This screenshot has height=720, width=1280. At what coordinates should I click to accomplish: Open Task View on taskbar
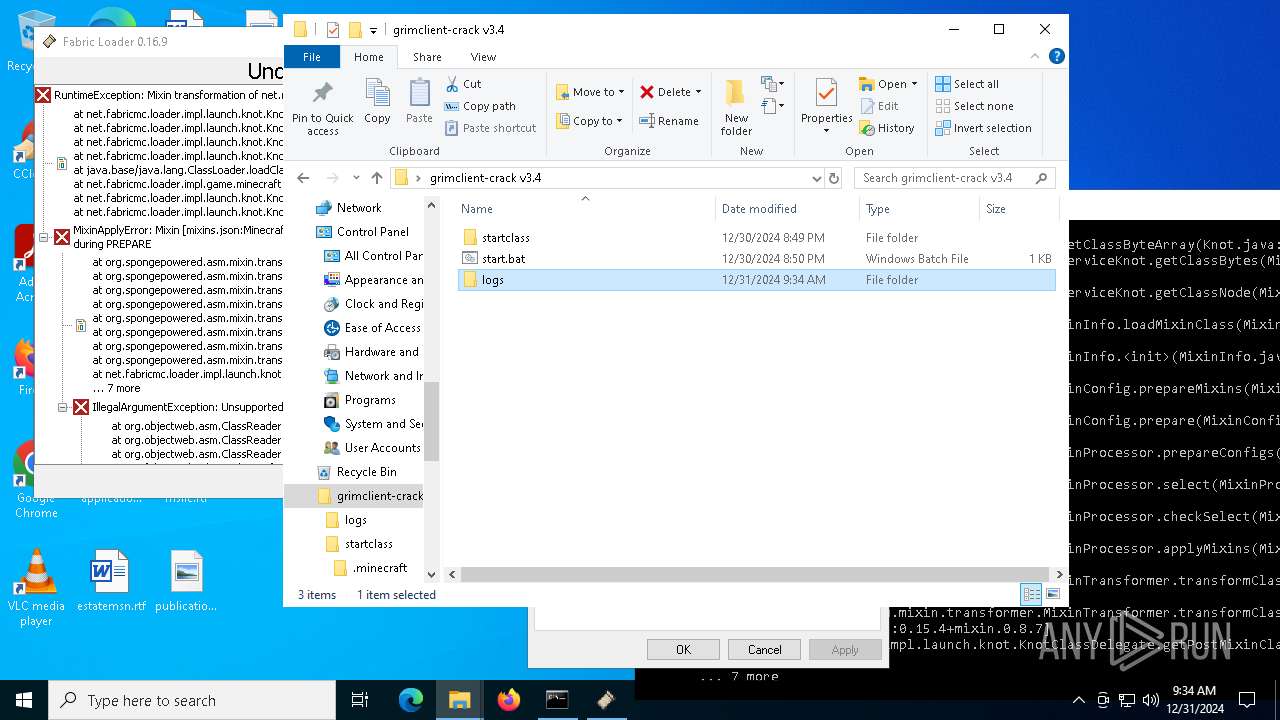coord(361,700)
